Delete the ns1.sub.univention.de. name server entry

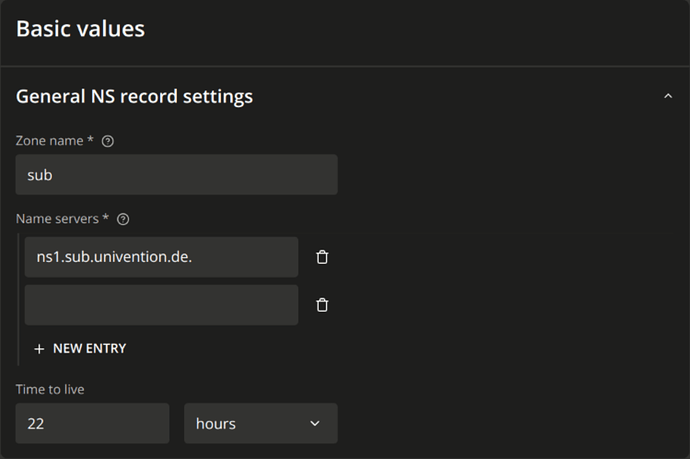tap(322, 257)
